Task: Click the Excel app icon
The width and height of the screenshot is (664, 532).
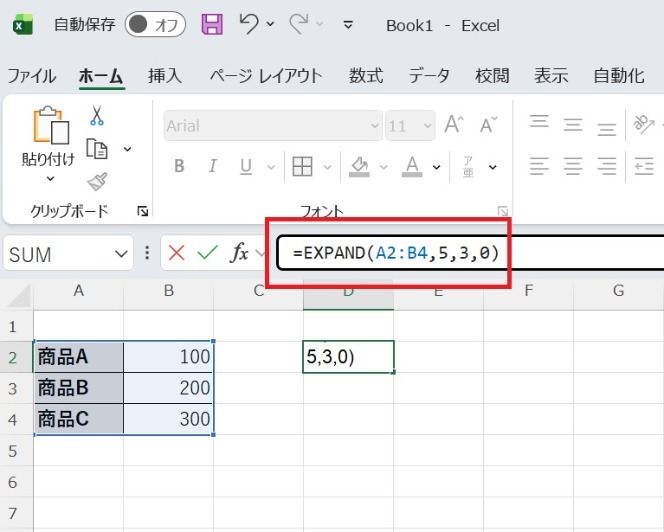Action: 23,25
